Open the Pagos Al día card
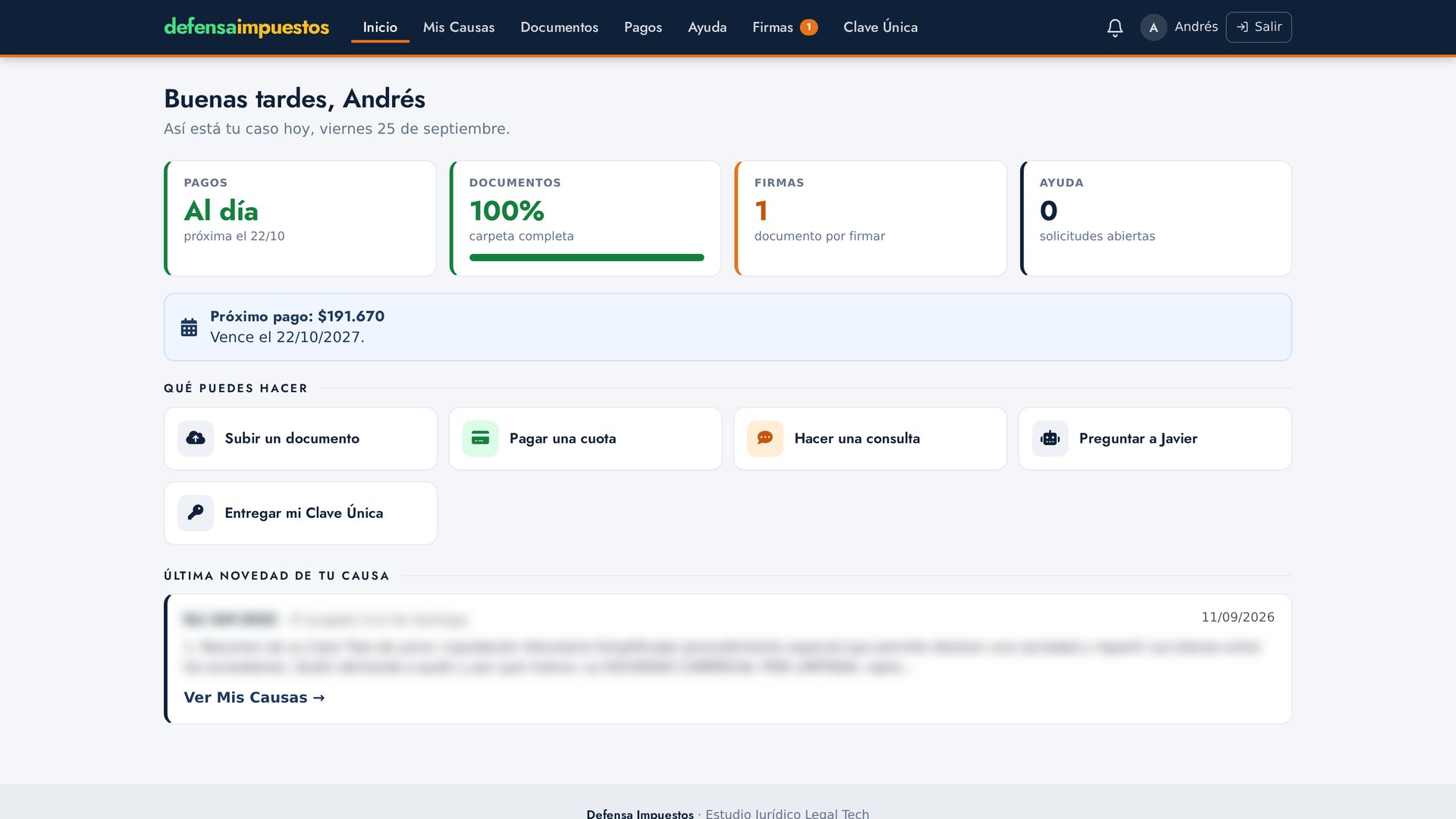The width and height of the screenshot is (1456, 819). pos(300,218)
